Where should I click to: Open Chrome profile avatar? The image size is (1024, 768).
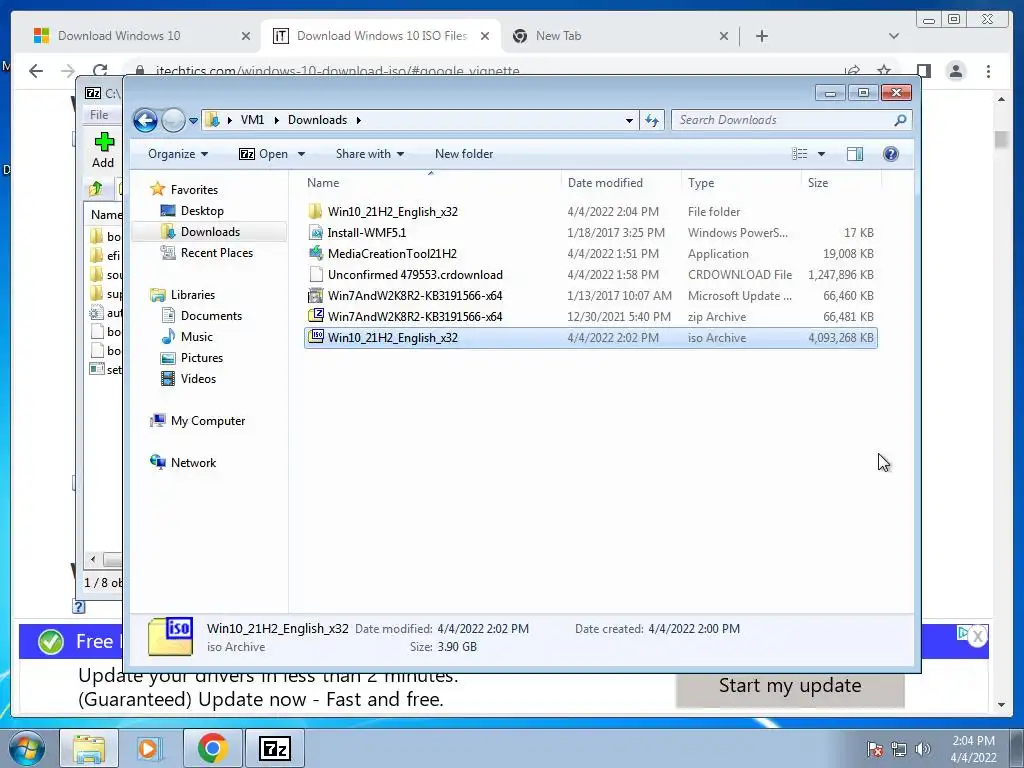tap(955, 71)
